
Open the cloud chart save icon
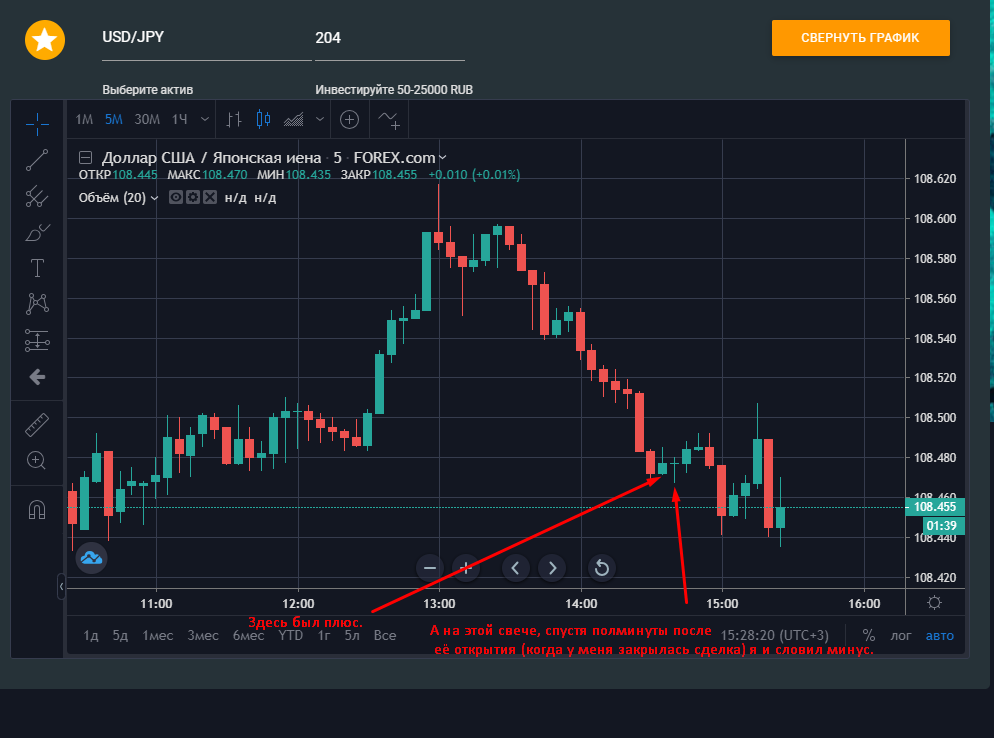[91, 558]
